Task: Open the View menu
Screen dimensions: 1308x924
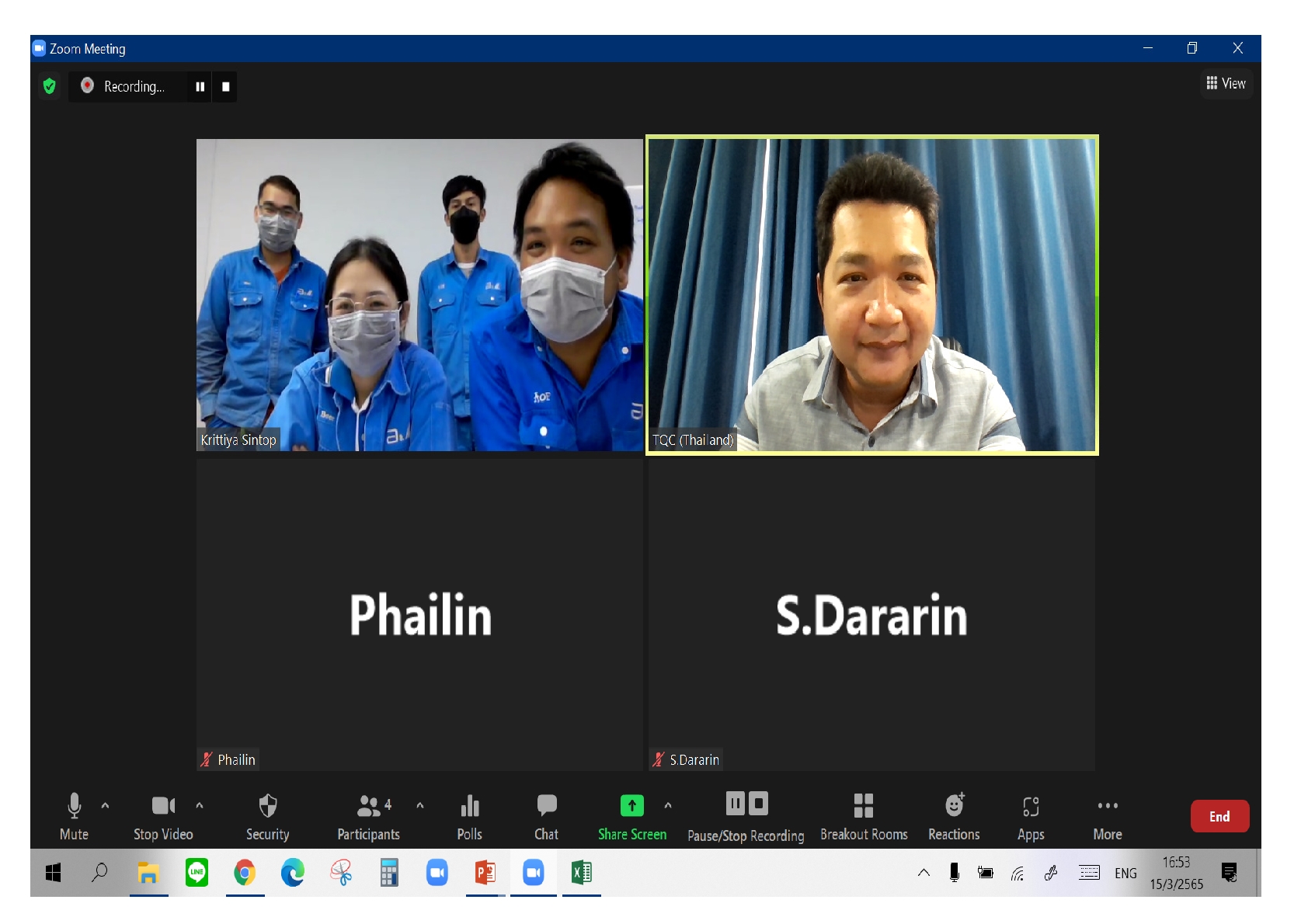Action: [x=1226, y=83]
